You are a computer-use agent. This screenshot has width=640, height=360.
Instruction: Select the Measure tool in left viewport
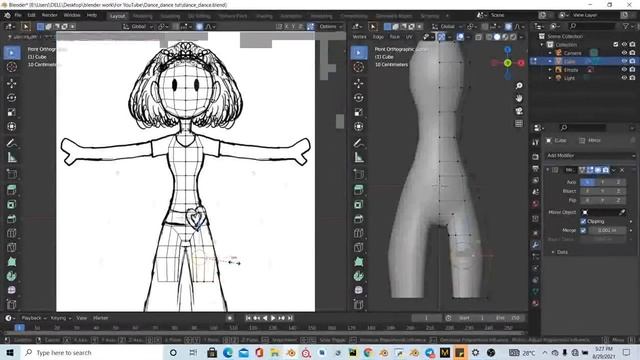point(11,157)
